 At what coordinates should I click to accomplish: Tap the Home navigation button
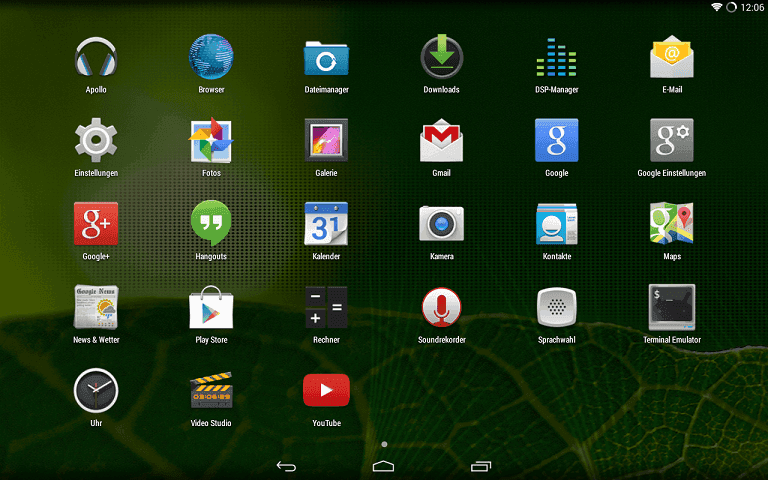(x=384, y=466)
